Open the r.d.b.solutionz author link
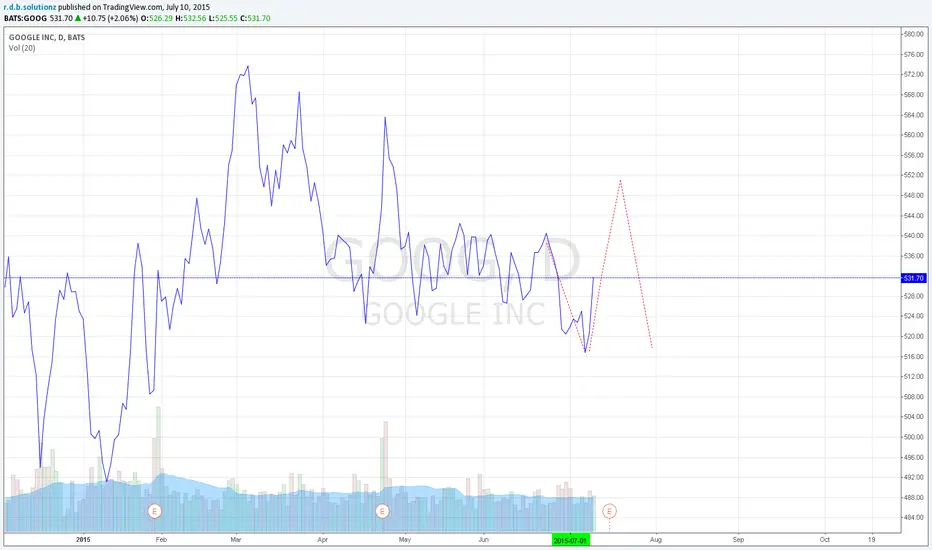The height and width of the screenshot is (550, 932). [30, 8]
